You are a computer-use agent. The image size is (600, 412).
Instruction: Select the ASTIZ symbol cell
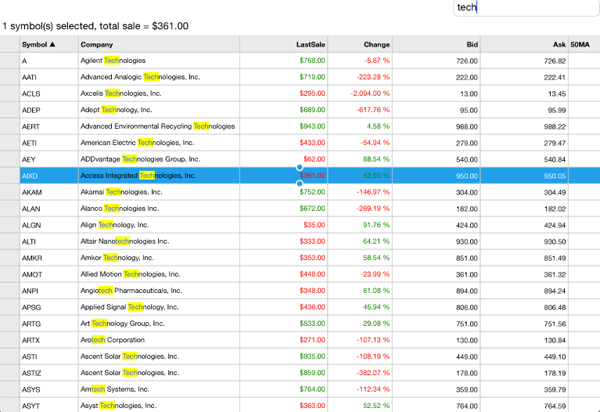pyautogui.click(x=49, y=373)
